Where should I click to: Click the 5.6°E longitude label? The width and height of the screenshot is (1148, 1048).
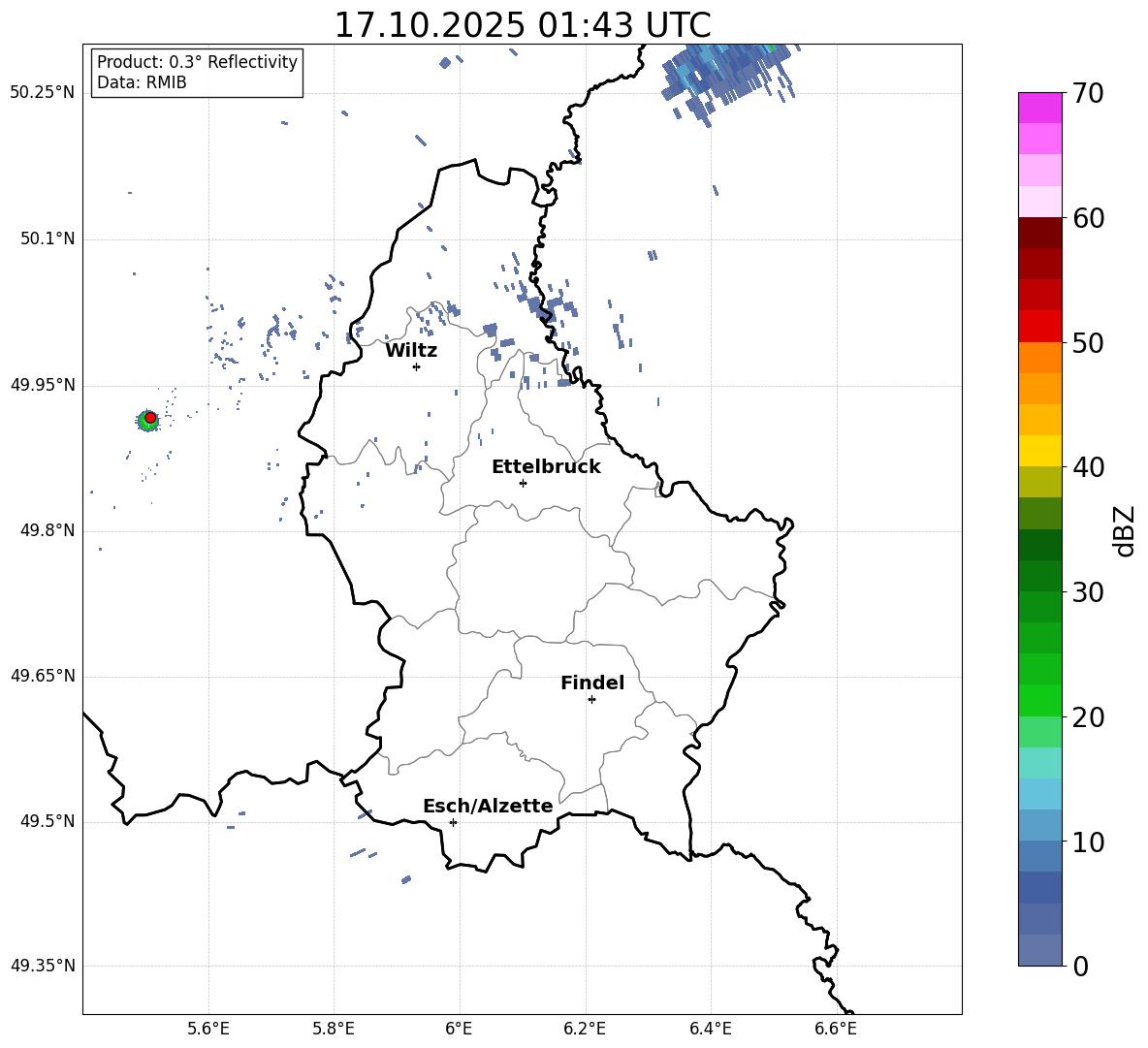208,1029
